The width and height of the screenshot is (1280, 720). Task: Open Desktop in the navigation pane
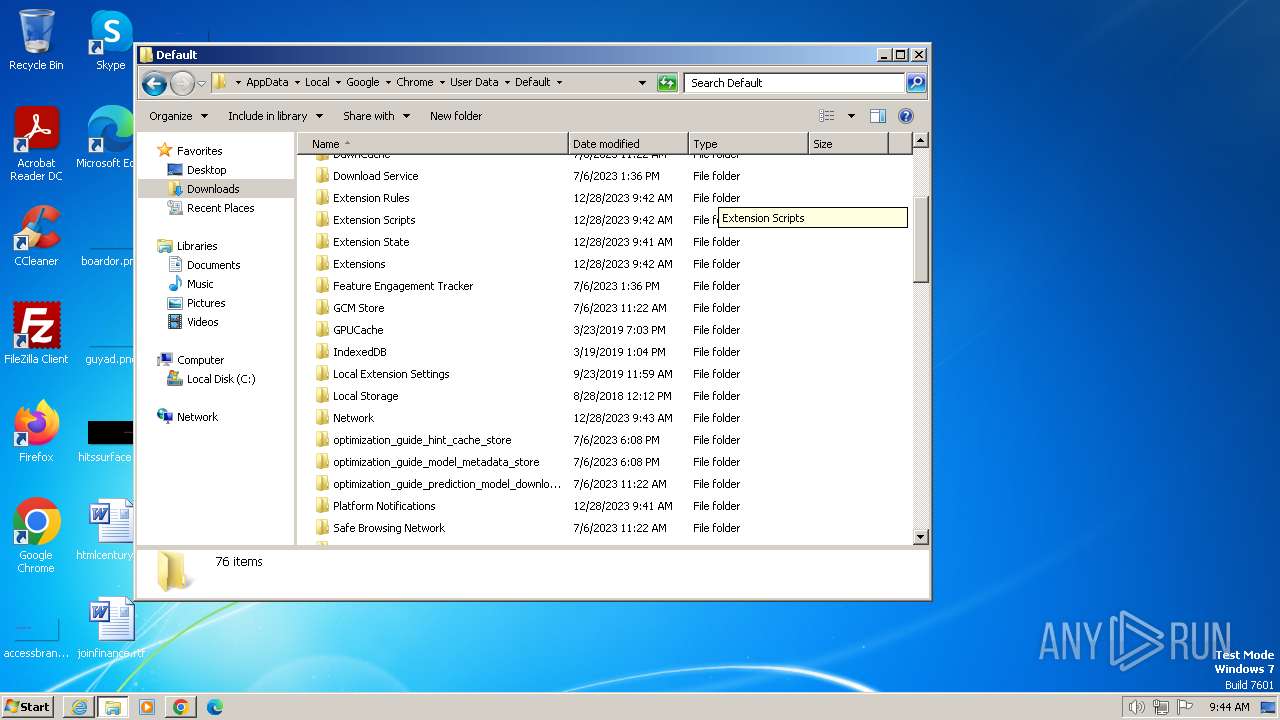pyautogui.click(x=206, y=170)
